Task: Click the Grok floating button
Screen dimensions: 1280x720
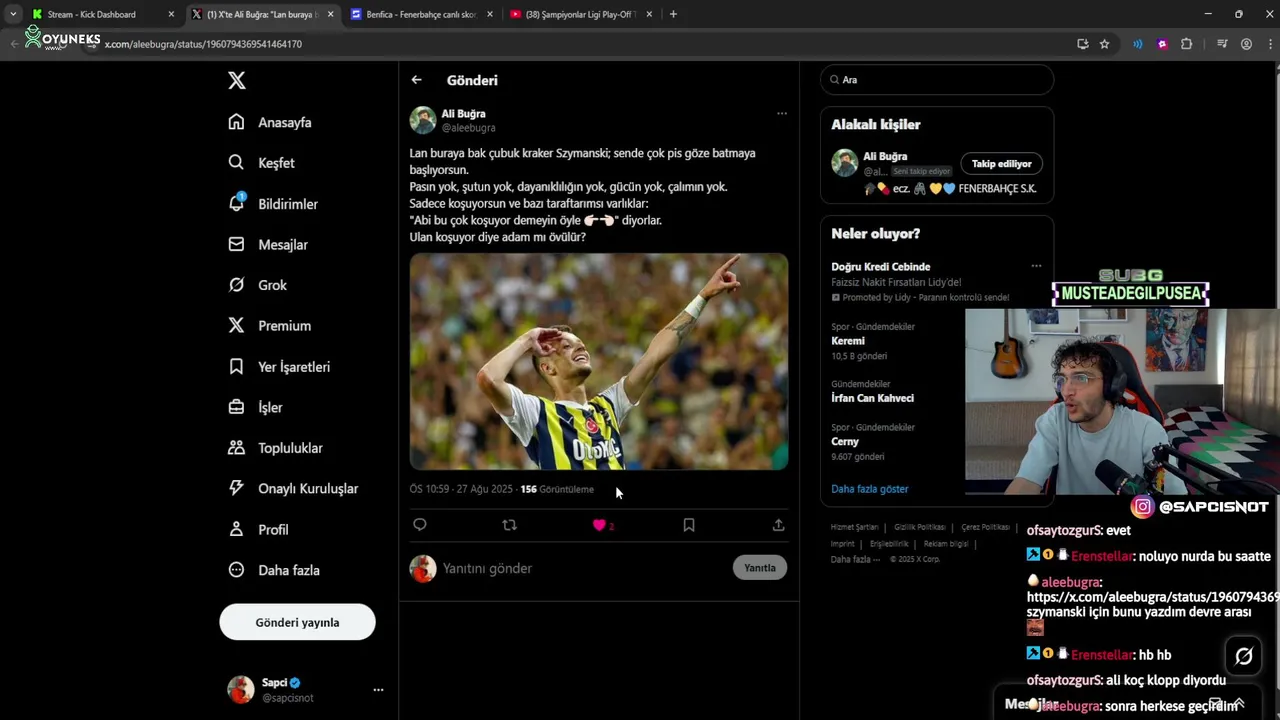Action: [1244, 656]
